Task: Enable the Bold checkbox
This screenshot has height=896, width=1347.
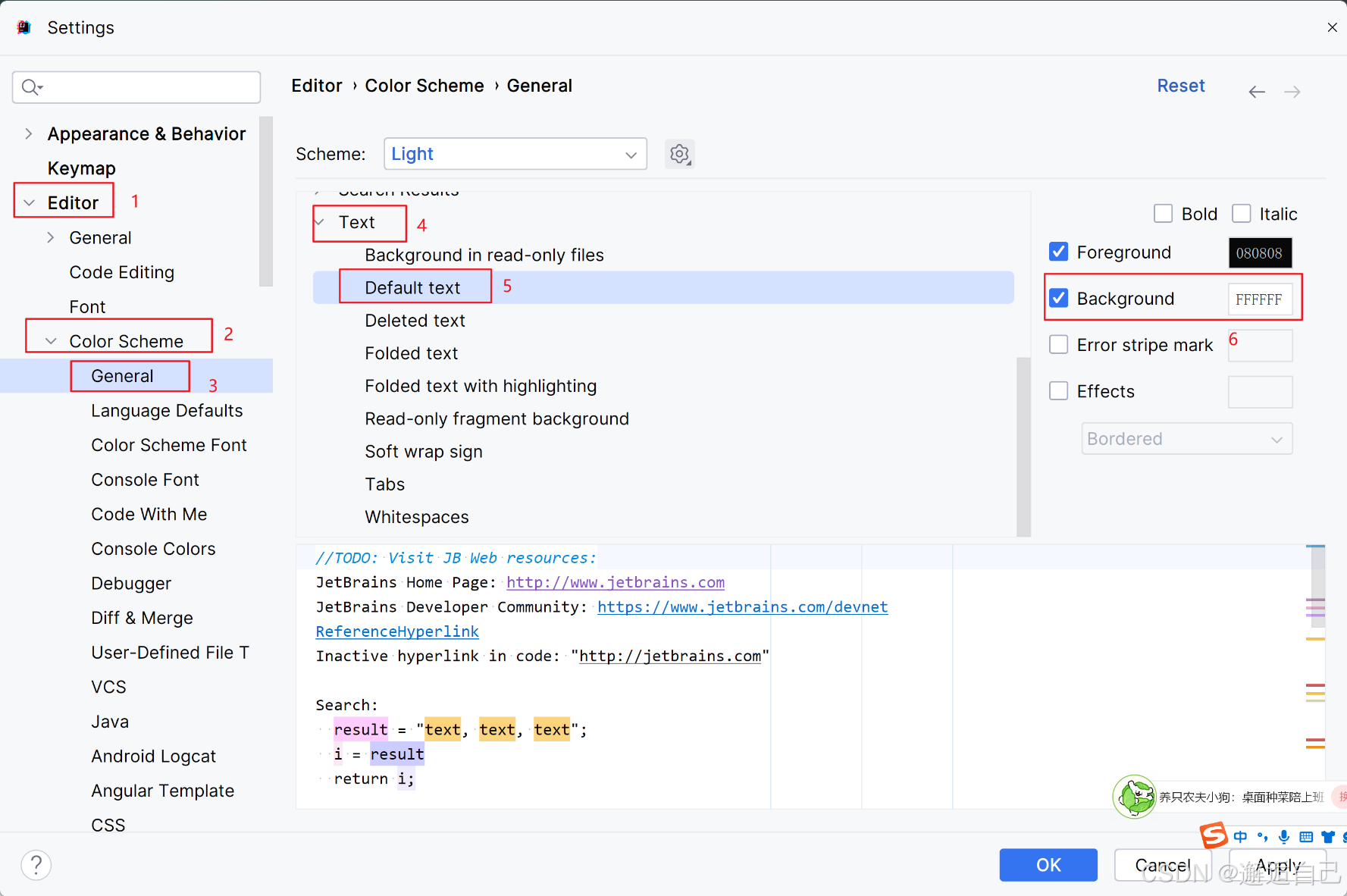Action: click(1163, 214)
